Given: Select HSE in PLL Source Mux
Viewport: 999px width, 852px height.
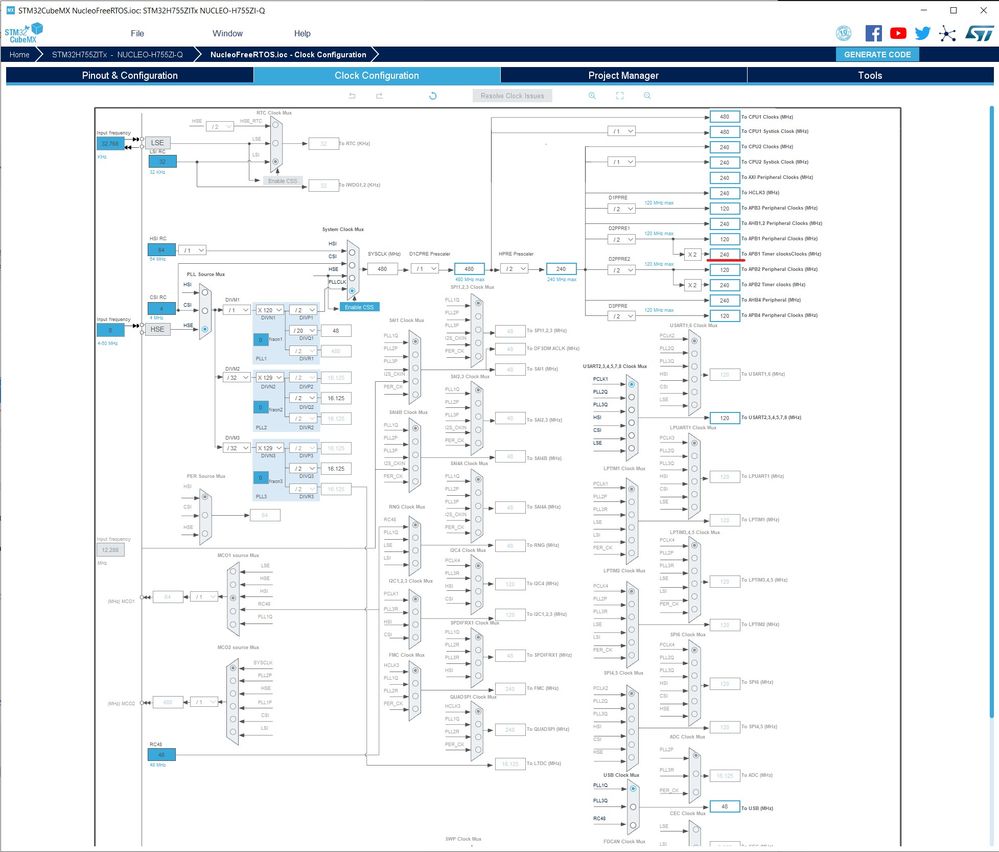Looking at the screenshot, I should coord(205,329).
